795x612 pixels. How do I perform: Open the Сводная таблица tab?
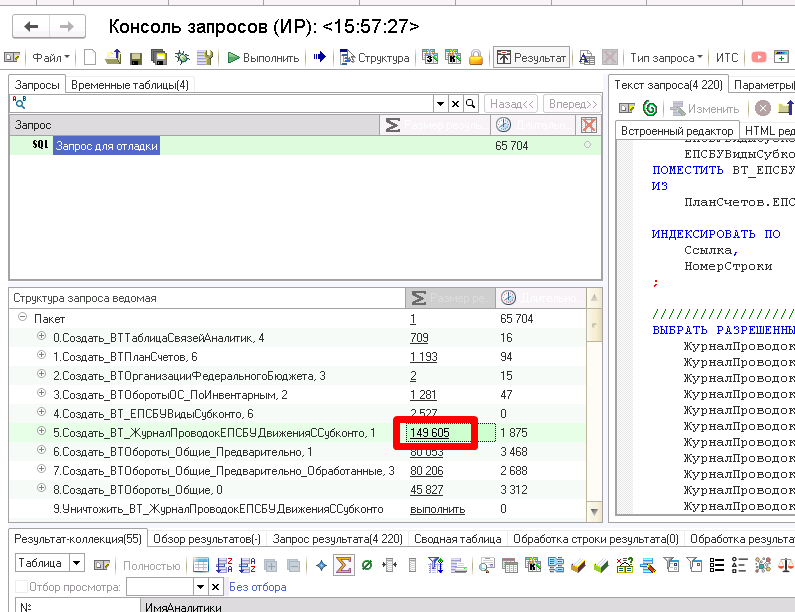tap(458, 539)
